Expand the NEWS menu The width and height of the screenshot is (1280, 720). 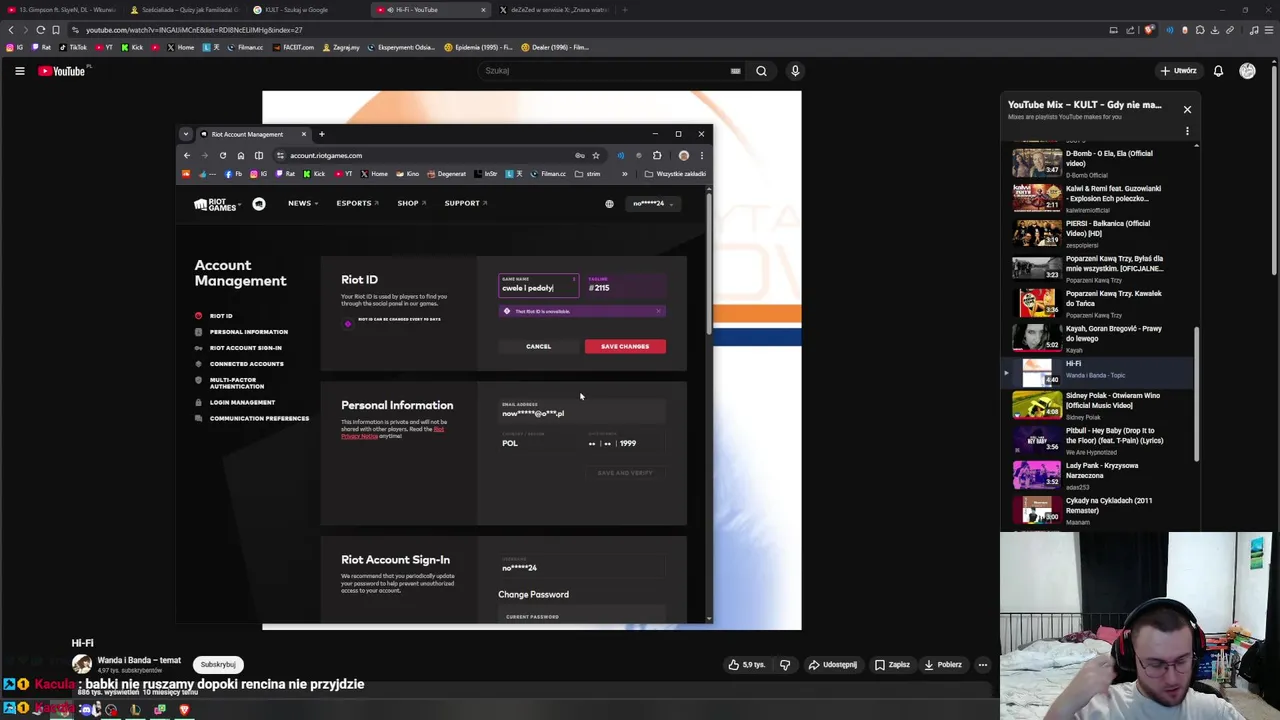[303, 203]
